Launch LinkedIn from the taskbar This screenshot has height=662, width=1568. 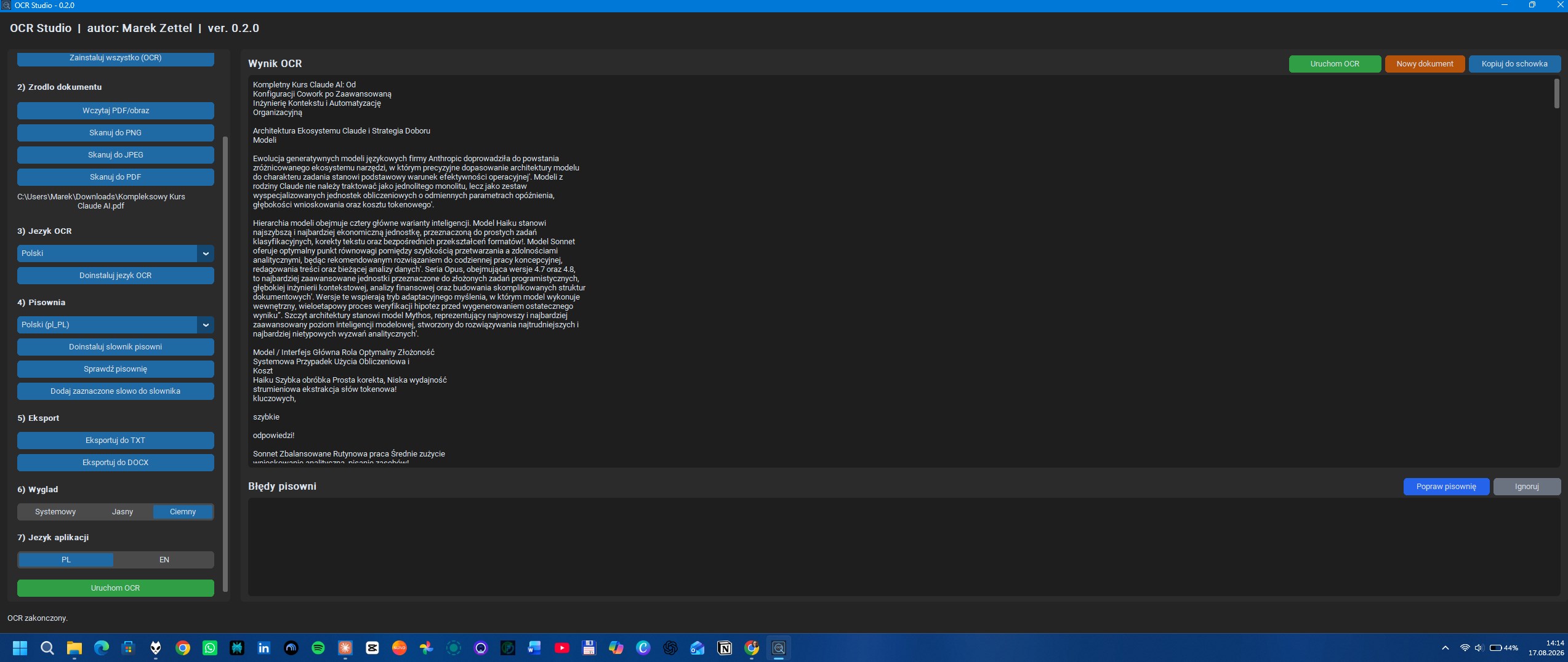(x=263, y=648)
